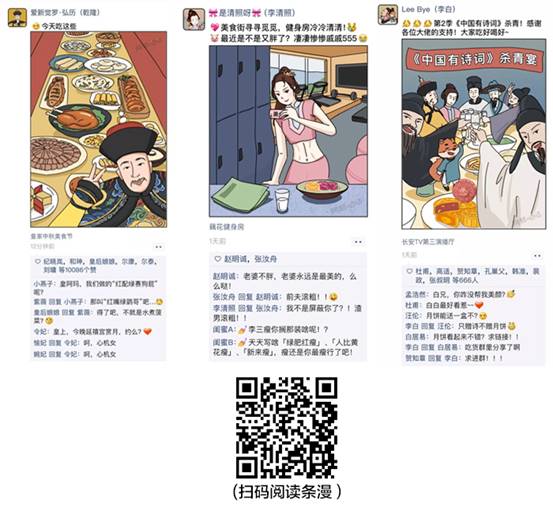Select username Lee Bye（李白）
The height and width of the screenshot is (507, 553).
pos(429,10)
